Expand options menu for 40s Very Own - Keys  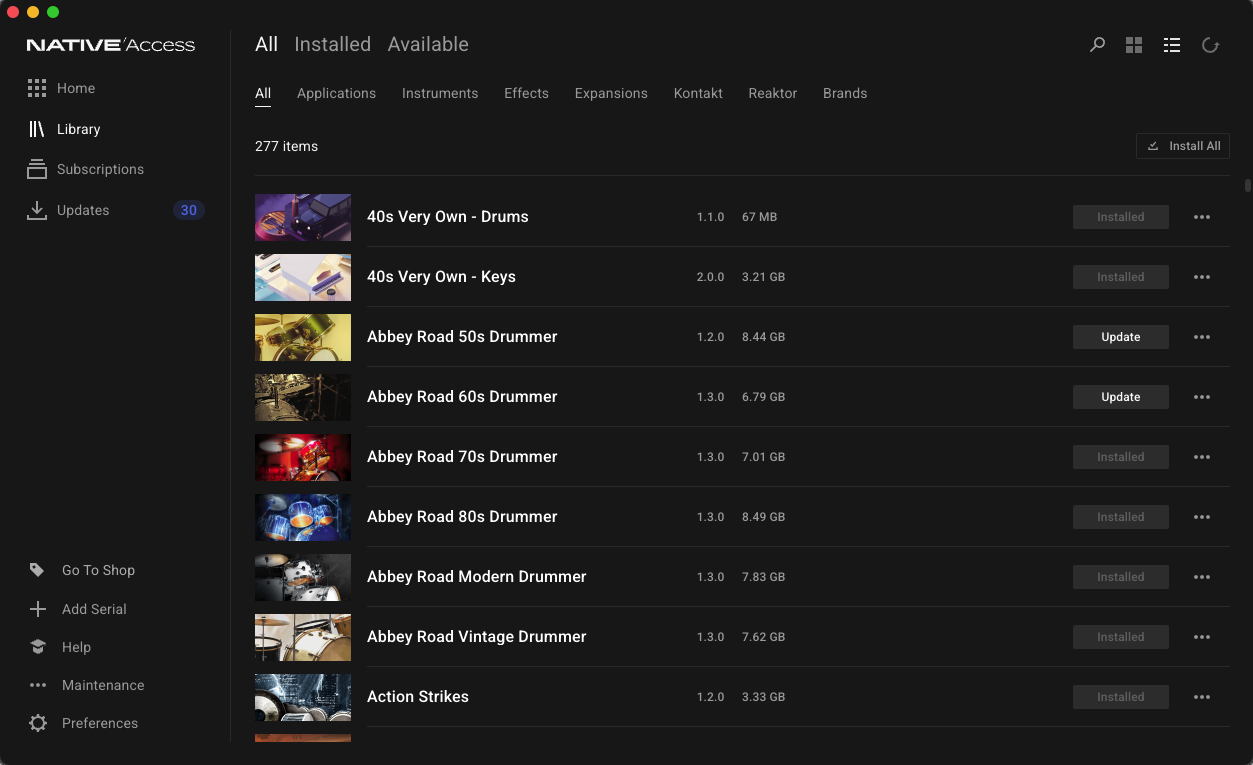pos(1202,277)
